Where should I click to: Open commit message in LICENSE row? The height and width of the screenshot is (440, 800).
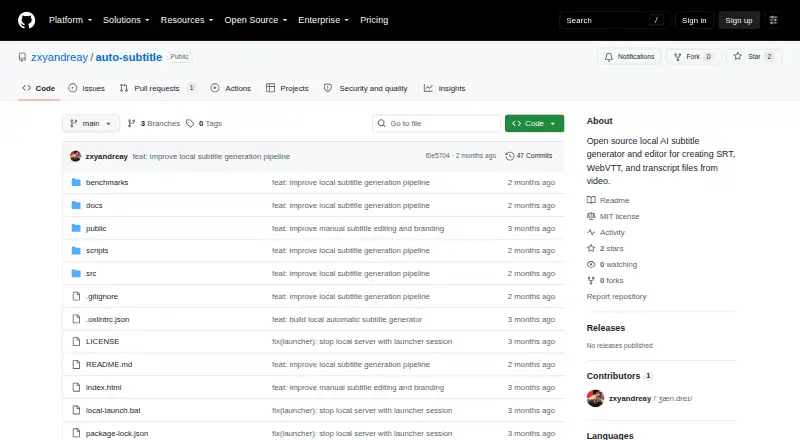click(x=362, y=341)
